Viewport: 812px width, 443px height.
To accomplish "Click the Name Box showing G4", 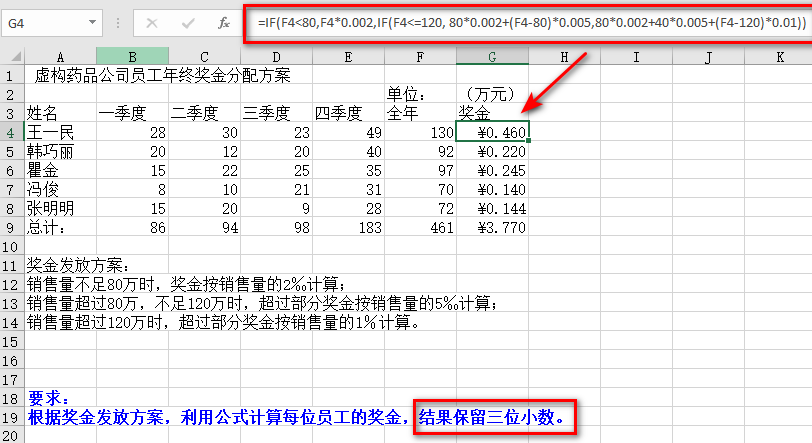I will (45, 21).
